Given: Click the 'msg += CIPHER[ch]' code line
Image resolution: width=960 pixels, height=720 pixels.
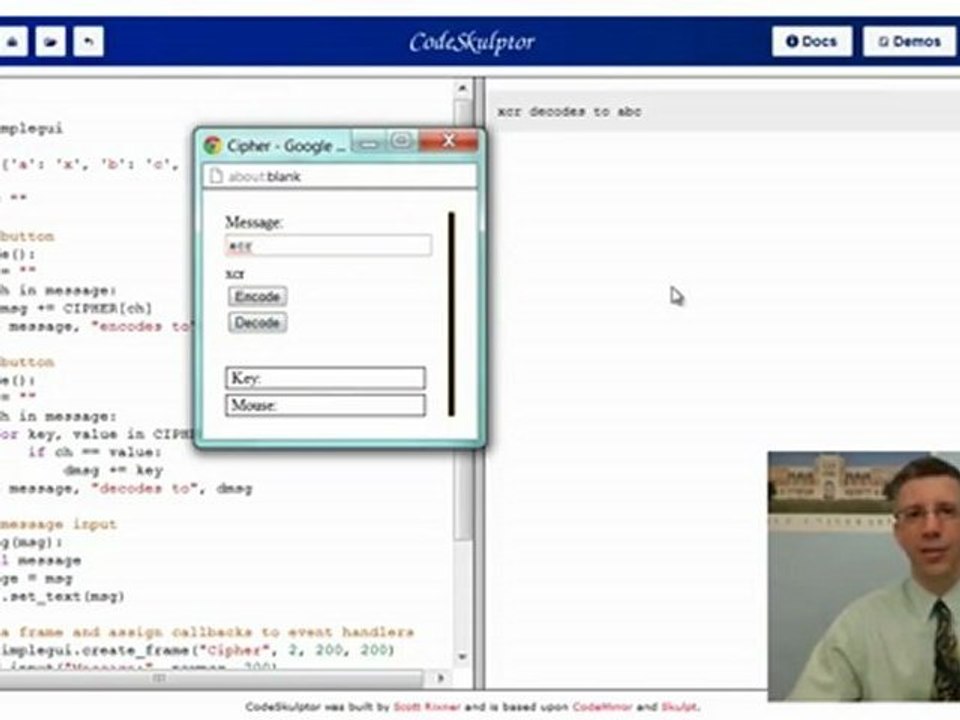Looking at the screenshot, I should (x=75, y=308).
